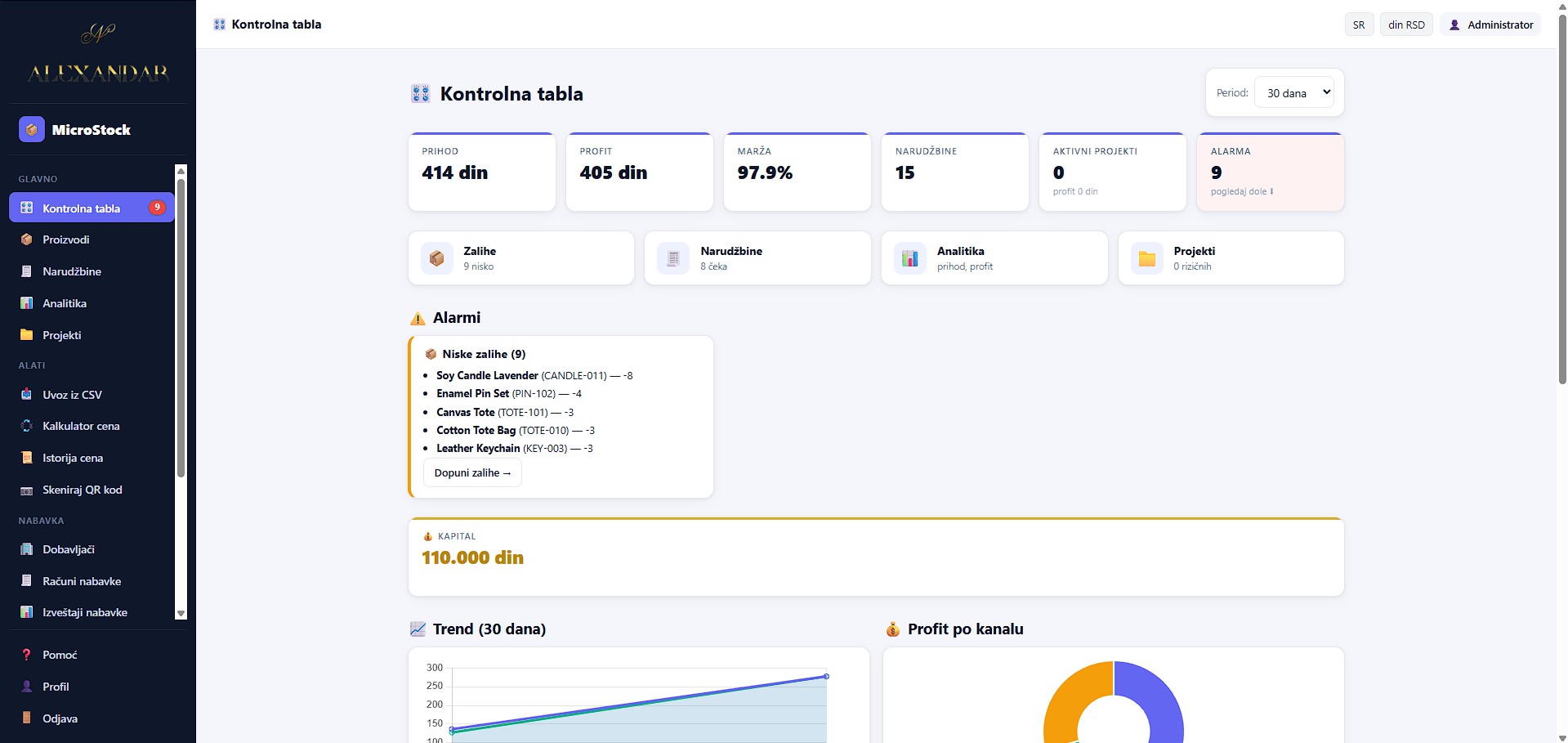Image resolution: width=1568 pixels, height=743 pixels.
Task: Click the Narudžbine sidebar document icon
Action: 27,271
